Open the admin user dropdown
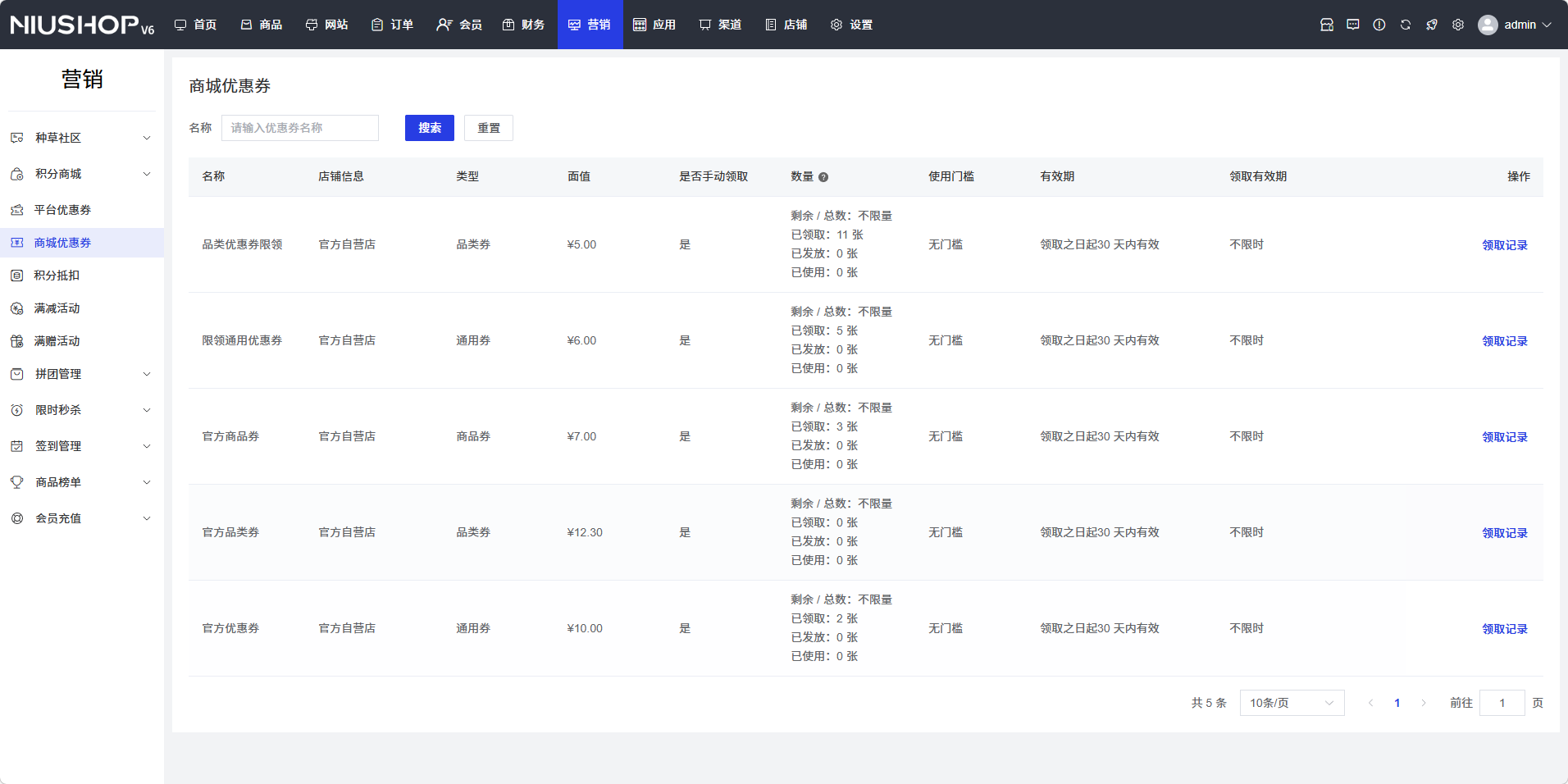This screenshot has width=1568, height=784. pos(1515,25)
